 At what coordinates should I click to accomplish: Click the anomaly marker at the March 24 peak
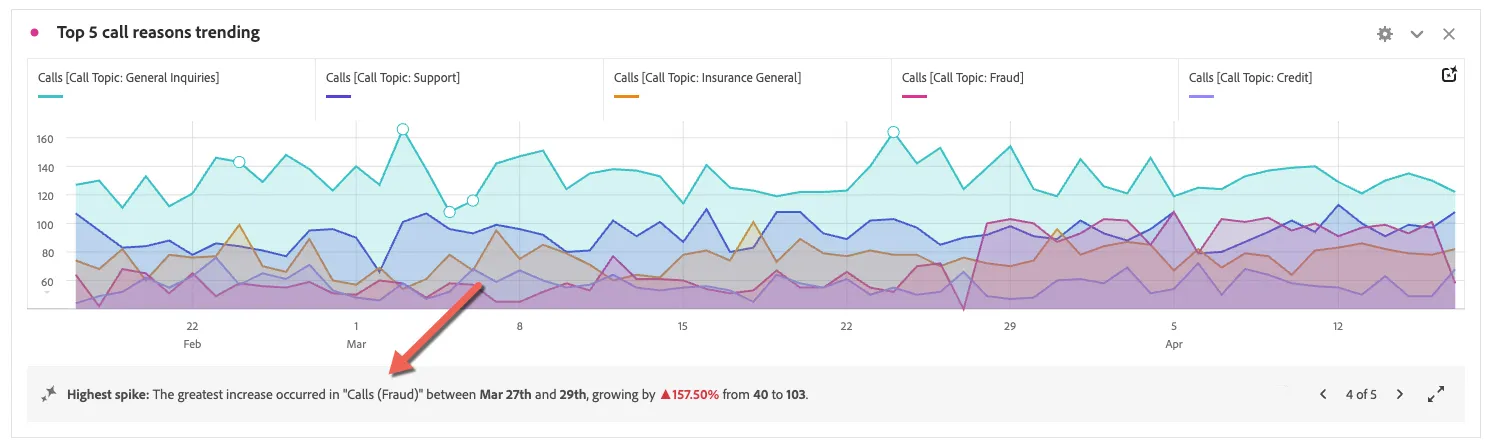(894, 132)
